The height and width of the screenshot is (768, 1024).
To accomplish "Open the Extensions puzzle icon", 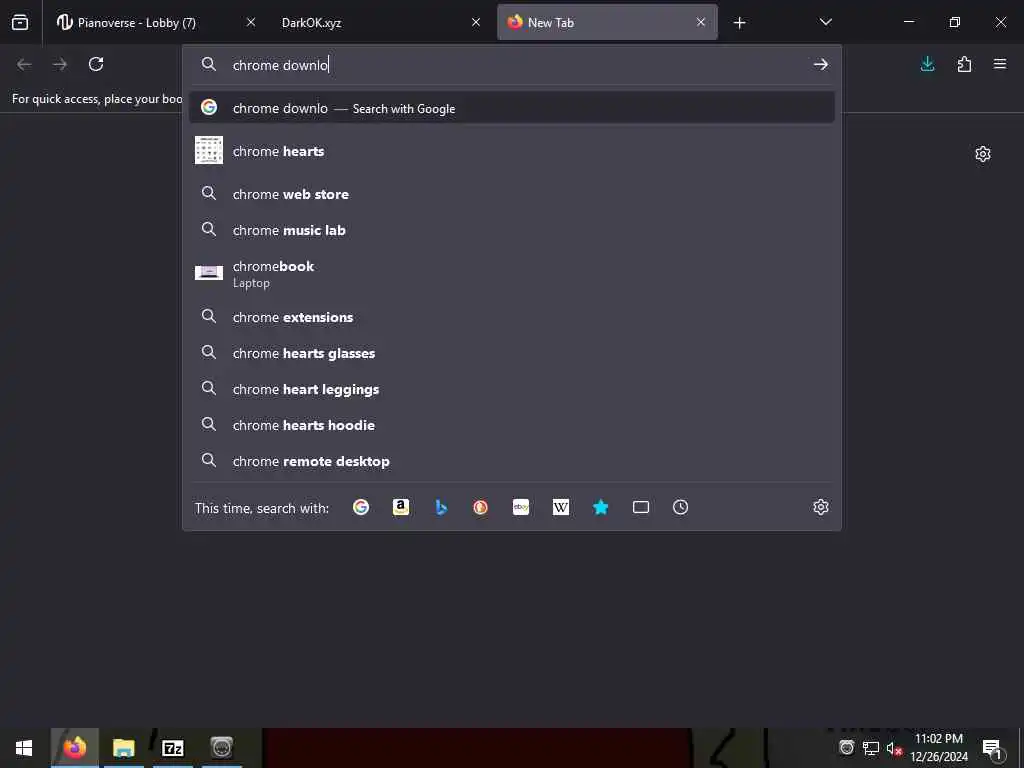I will [964, 64].
